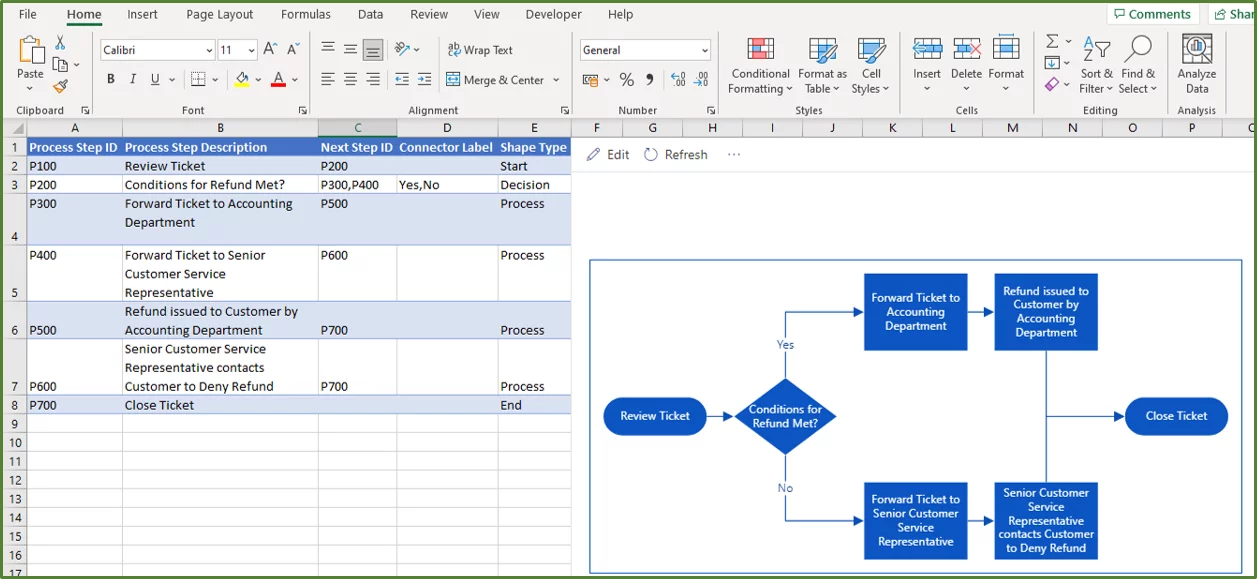
Task: Toggle Align Left
Action: point(328,80)
